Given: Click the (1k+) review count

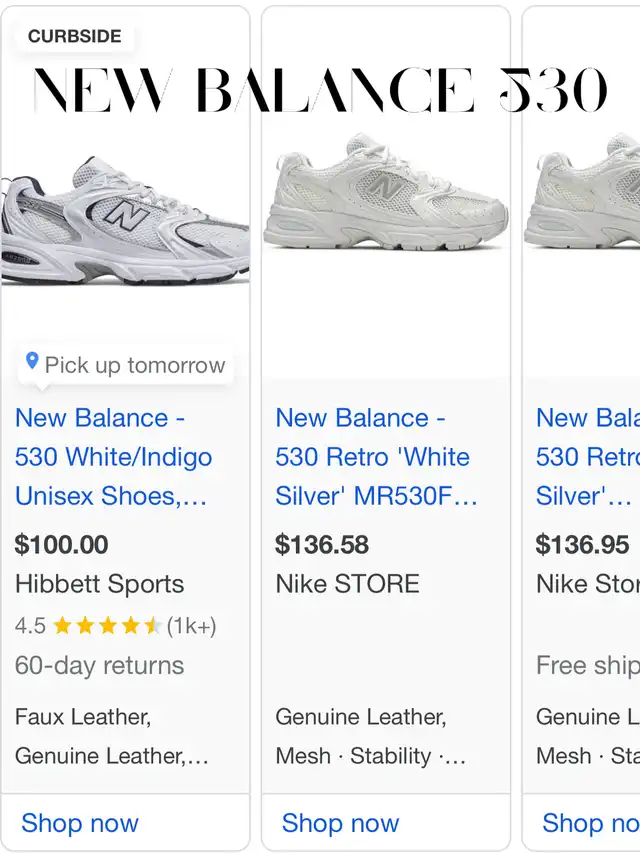Looking at the screenshot, I should point(191,627).
